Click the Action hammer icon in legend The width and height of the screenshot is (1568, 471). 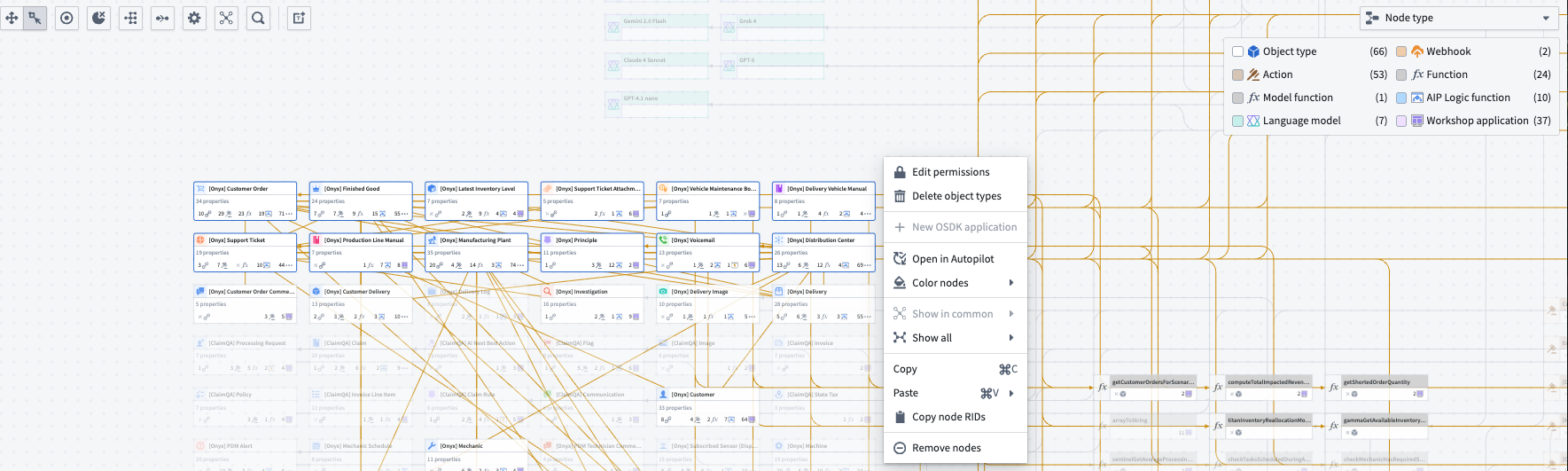(1253, 75)
